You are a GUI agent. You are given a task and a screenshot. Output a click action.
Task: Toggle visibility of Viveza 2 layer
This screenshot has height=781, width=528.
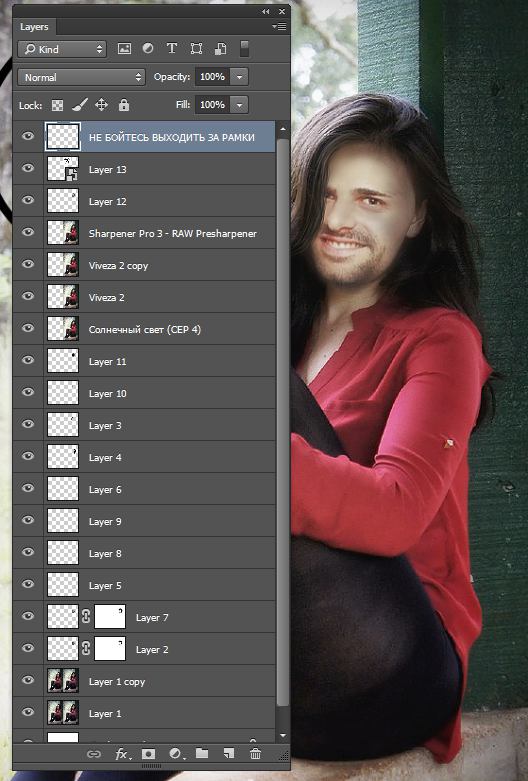pyautogui.click(x=28, y=296)
